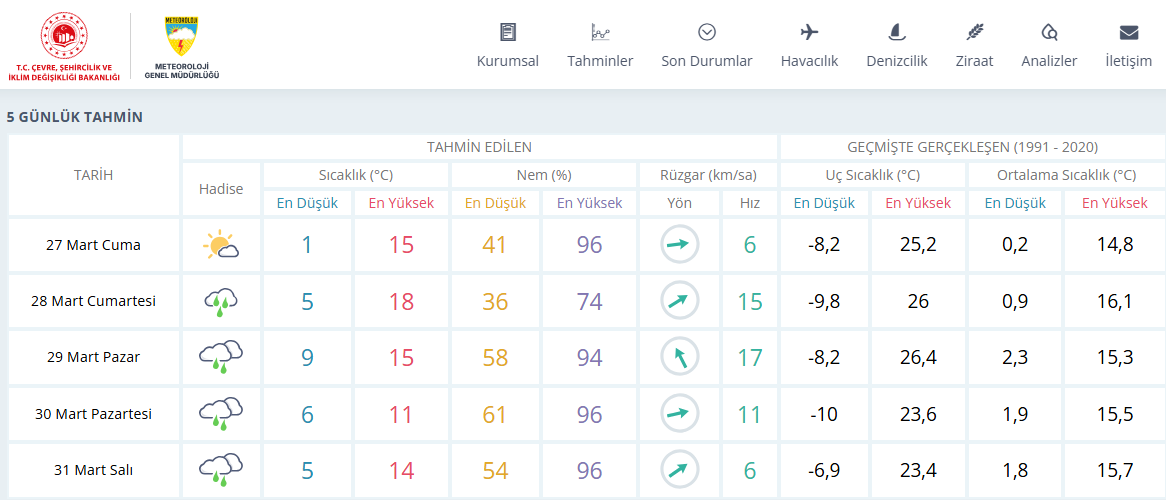Click the Ministry of Environment logo

coord(64,46)
